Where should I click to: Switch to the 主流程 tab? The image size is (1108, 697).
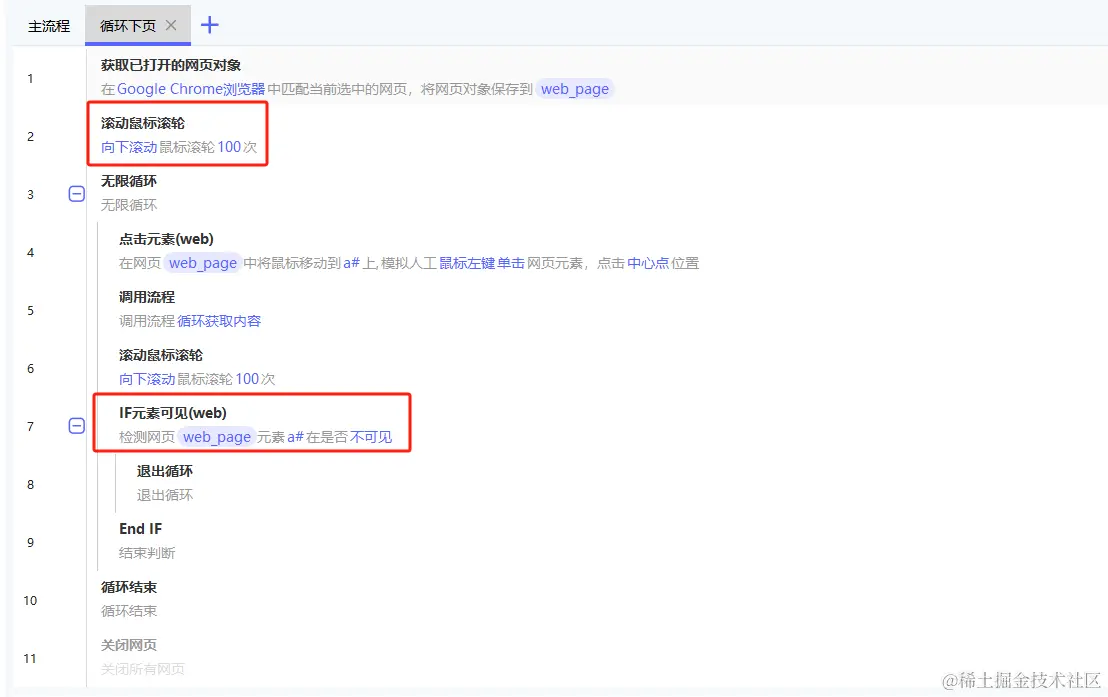pos(49,26)
